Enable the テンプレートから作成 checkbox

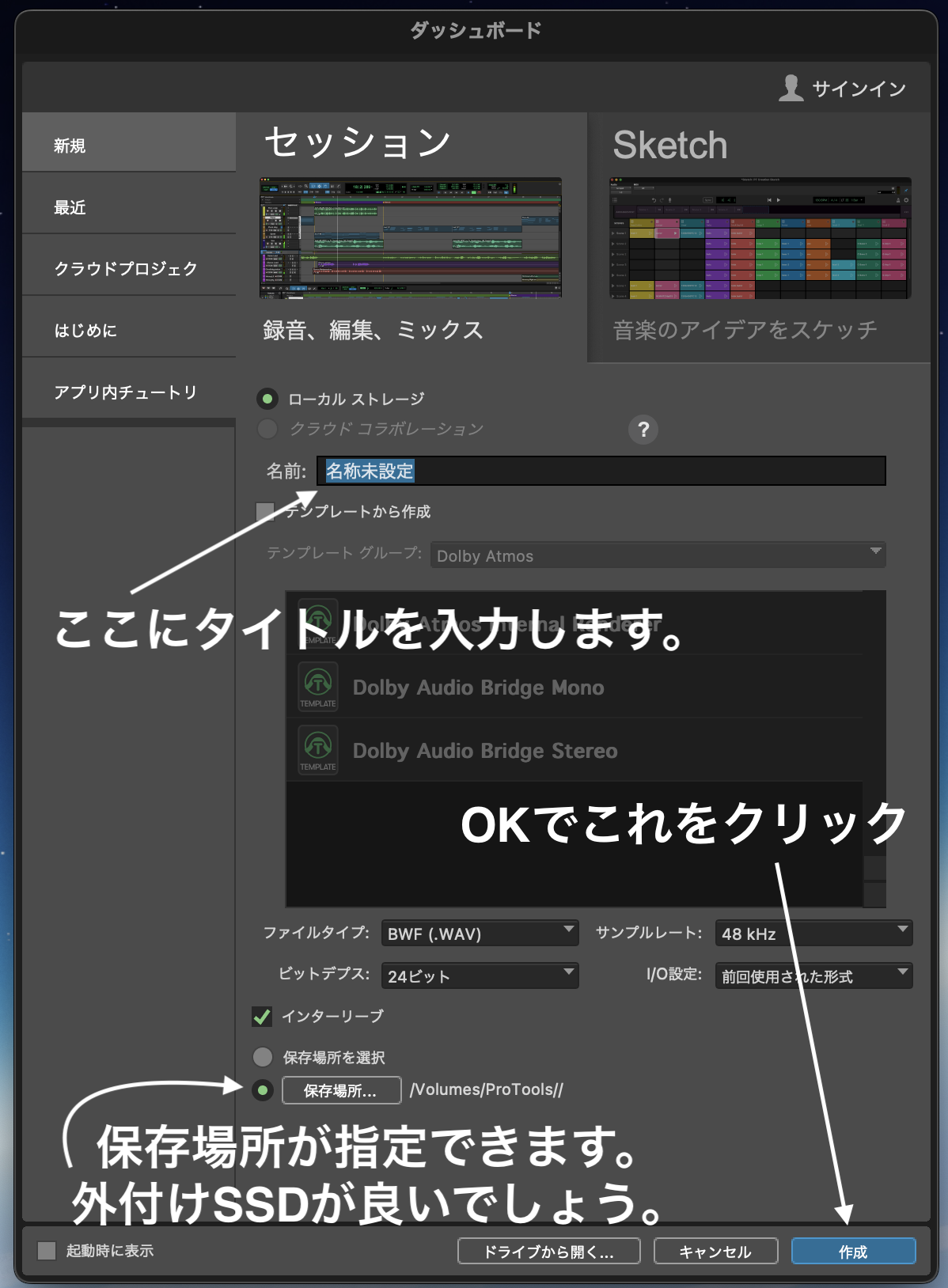point(266,512)
